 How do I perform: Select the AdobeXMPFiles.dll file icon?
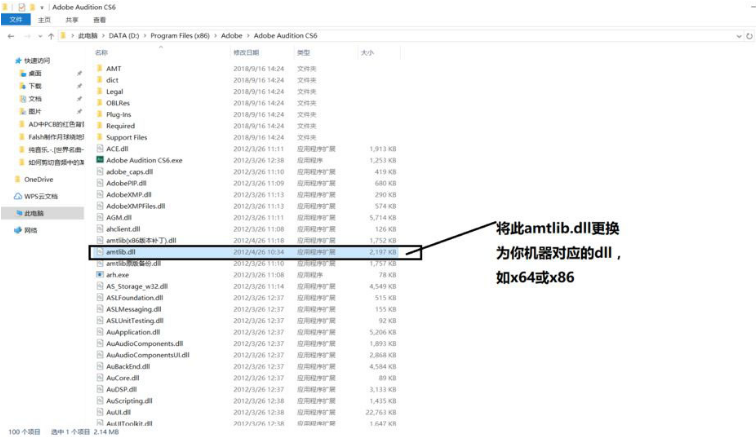(x=100, y=206)
